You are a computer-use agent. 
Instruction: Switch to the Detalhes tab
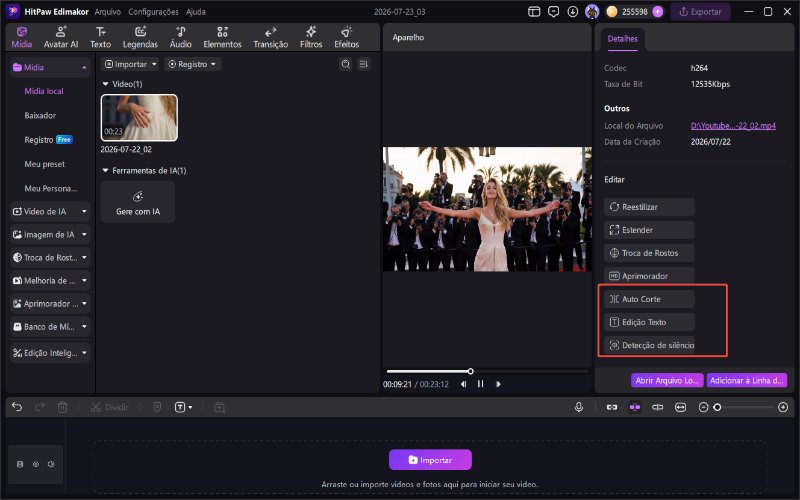[622, 39]
